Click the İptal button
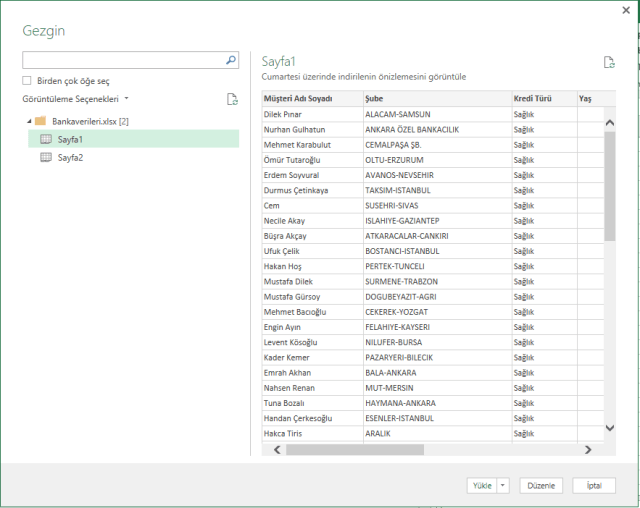This screenshot has height=508, width=640. point(594,486)
